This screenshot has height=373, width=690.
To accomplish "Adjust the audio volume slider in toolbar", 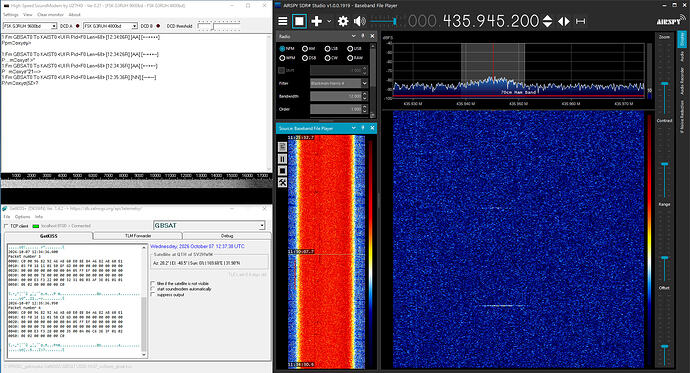I will tap(384, 21).
